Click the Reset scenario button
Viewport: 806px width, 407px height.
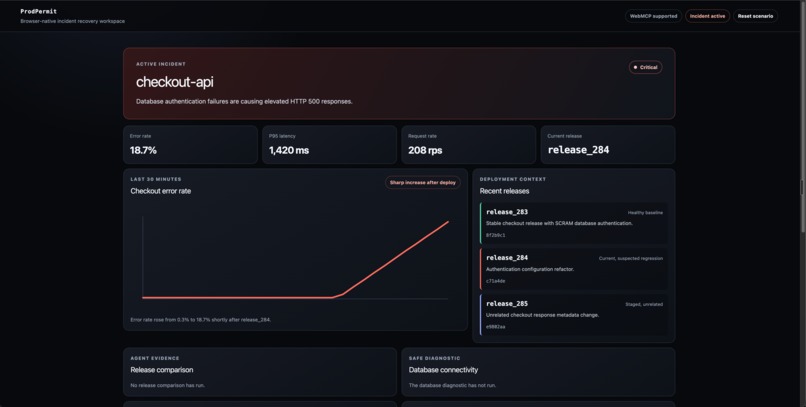[755, 16]
